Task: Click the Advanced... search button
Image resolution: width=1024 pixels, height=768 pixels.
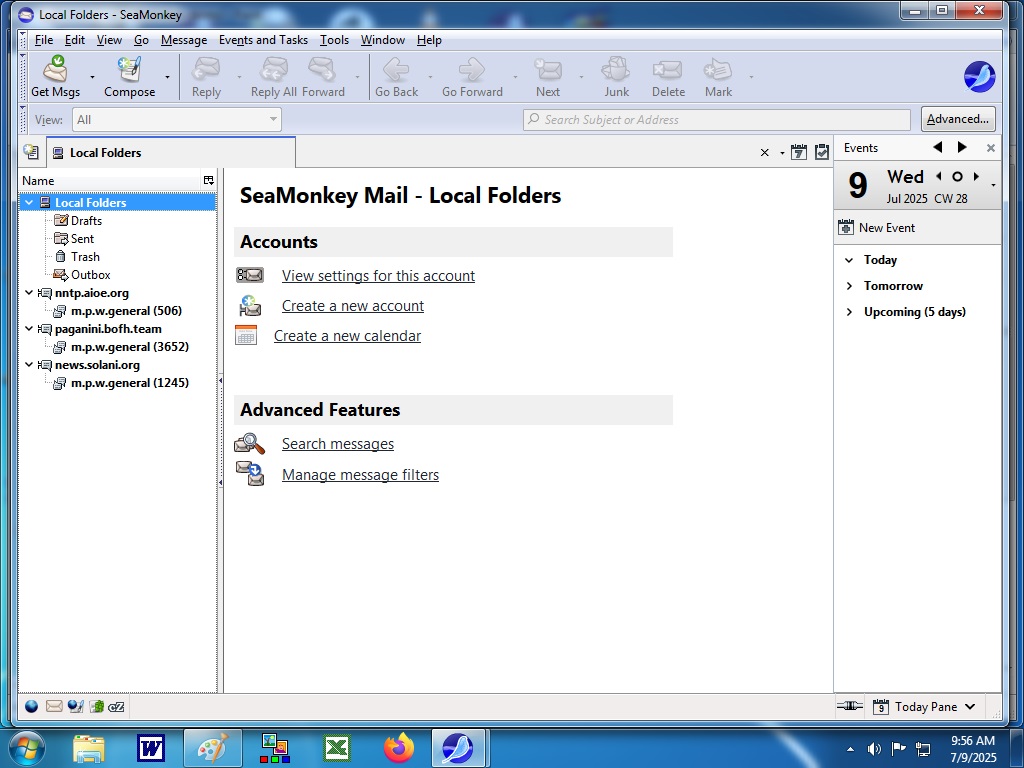Action: pos(958,119)
